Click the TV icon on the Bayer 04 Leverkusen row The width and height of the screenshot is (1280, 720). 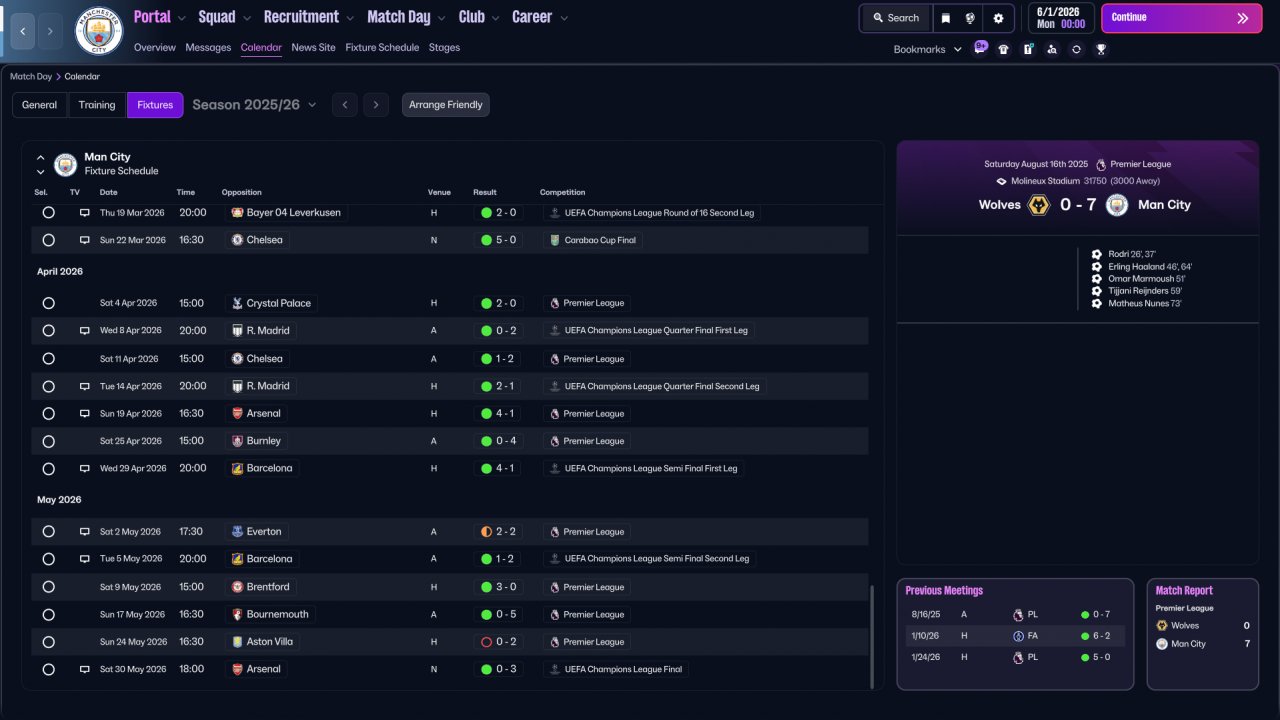[85, 213]
